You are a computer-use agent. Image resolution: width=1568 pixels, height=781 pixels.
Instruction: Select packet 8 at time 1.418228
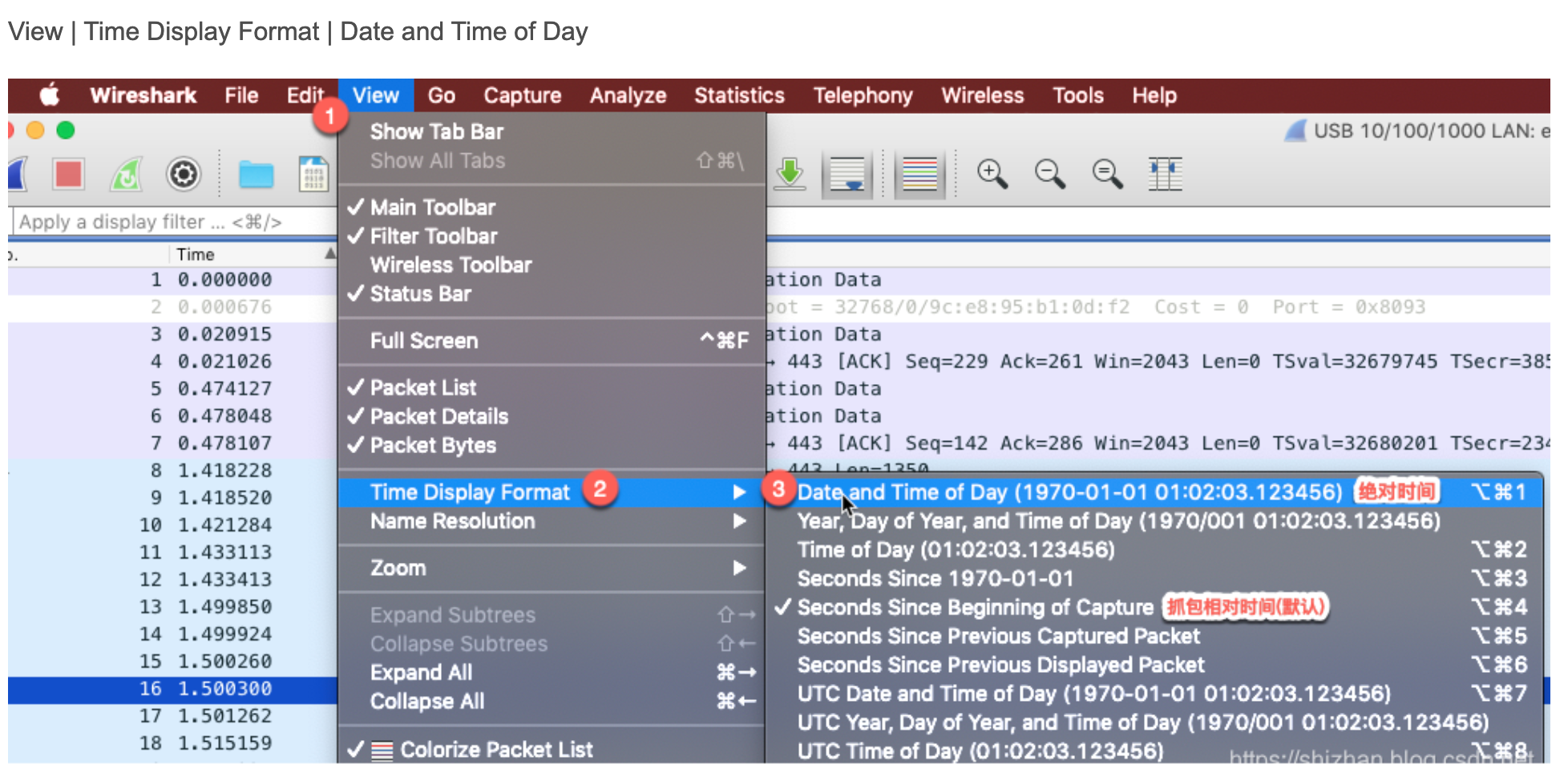[x=173, y=471]
